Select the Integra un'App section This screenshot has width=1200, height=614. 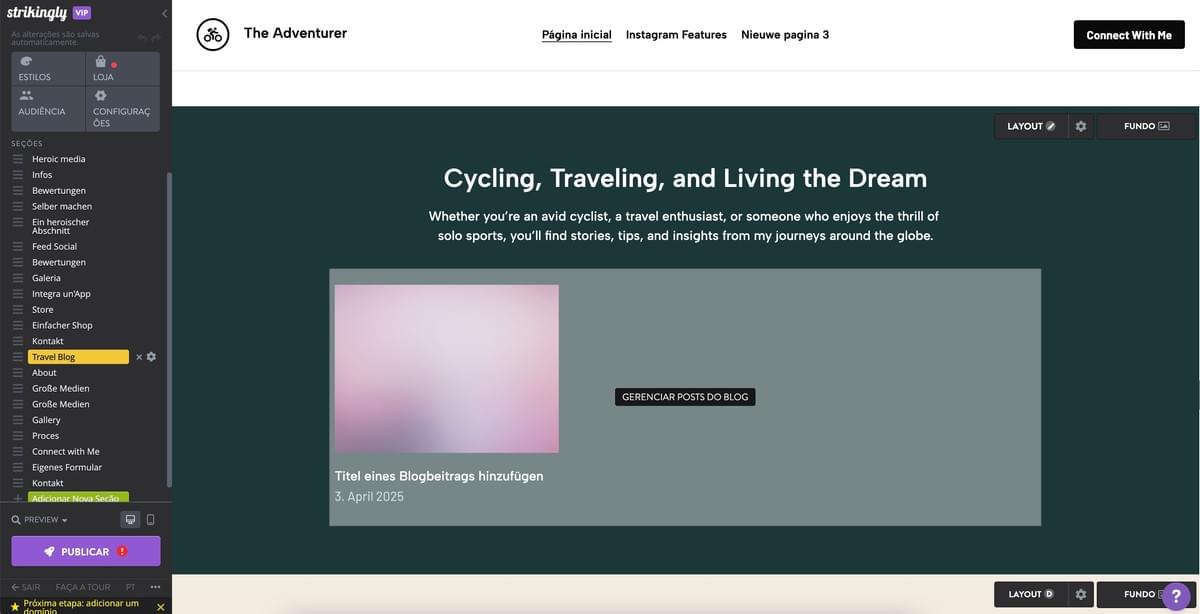tap(61, 294)
